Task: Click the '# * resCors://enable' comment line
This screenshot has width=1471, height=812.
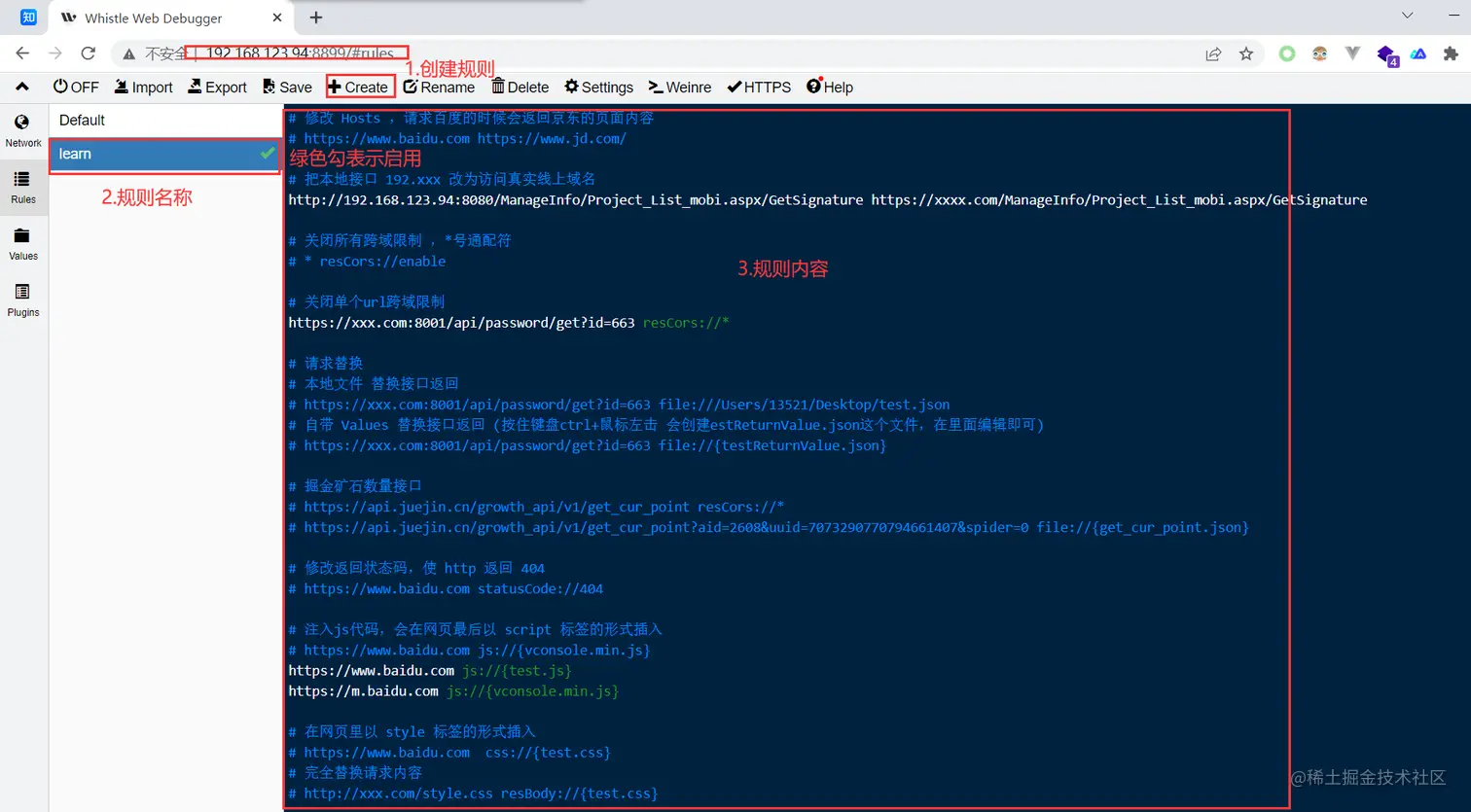Action: pos(367,261)
